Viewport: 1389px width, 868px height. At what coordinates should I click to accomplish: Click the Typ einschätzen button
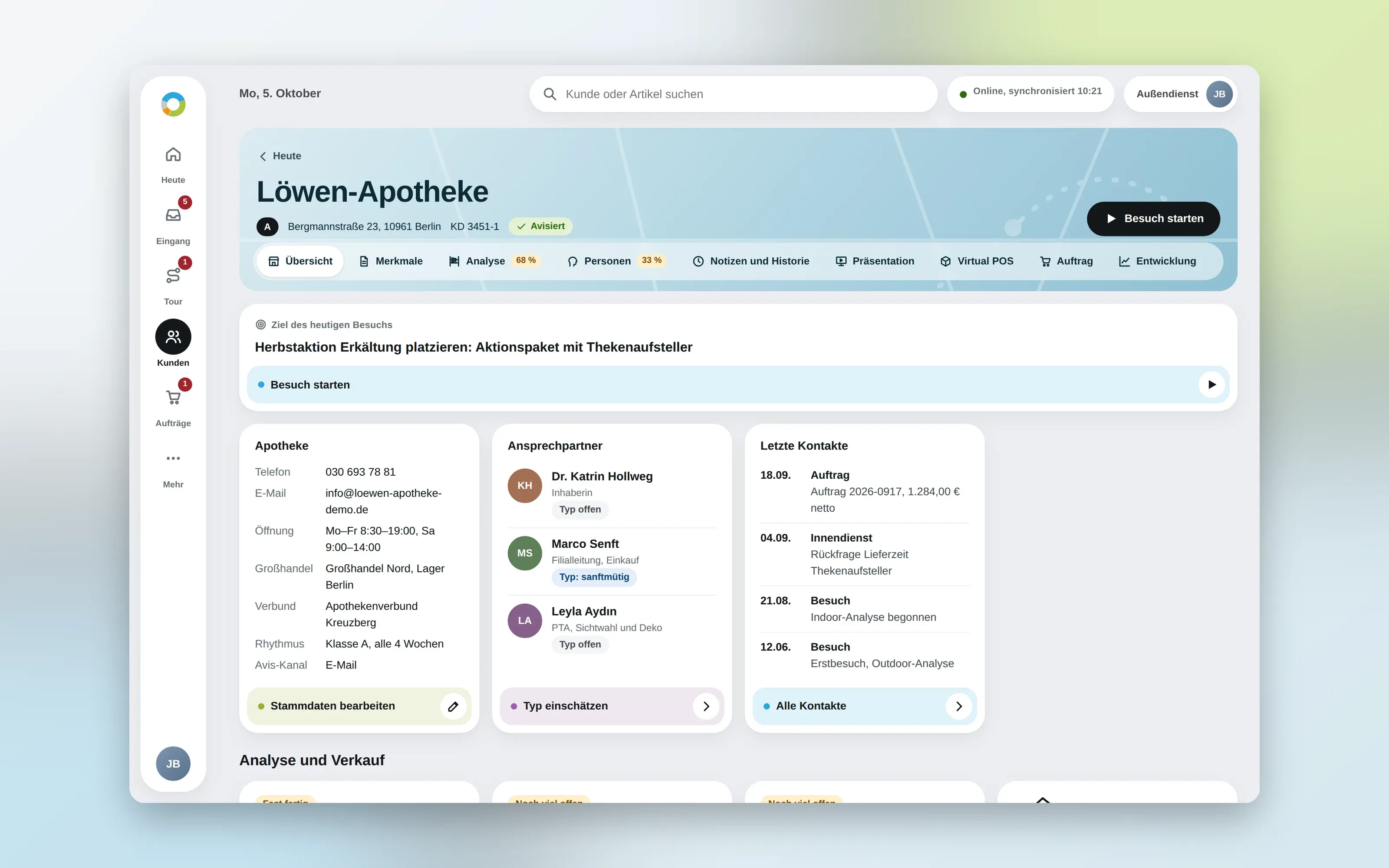612,706
